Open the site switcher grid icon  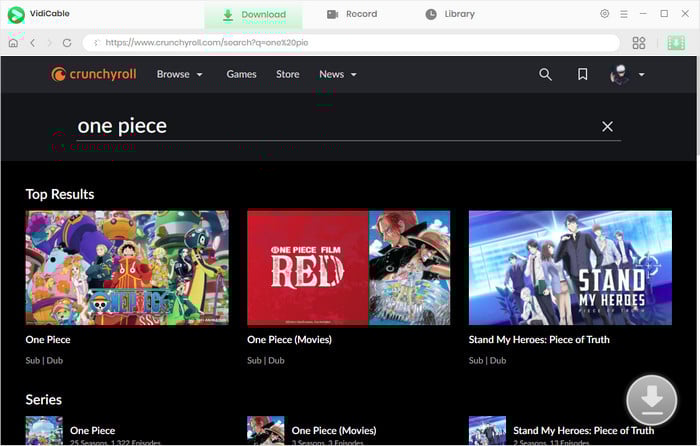(x=639, y=43)
